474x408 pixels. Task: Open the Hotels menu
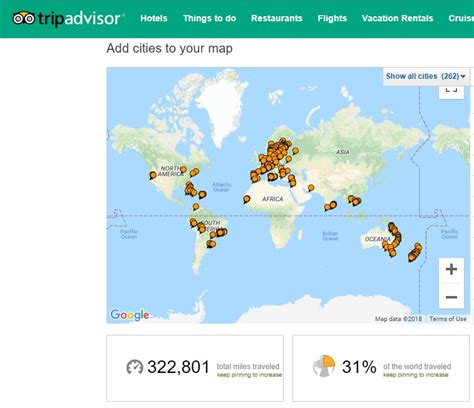tap(154, 18)
